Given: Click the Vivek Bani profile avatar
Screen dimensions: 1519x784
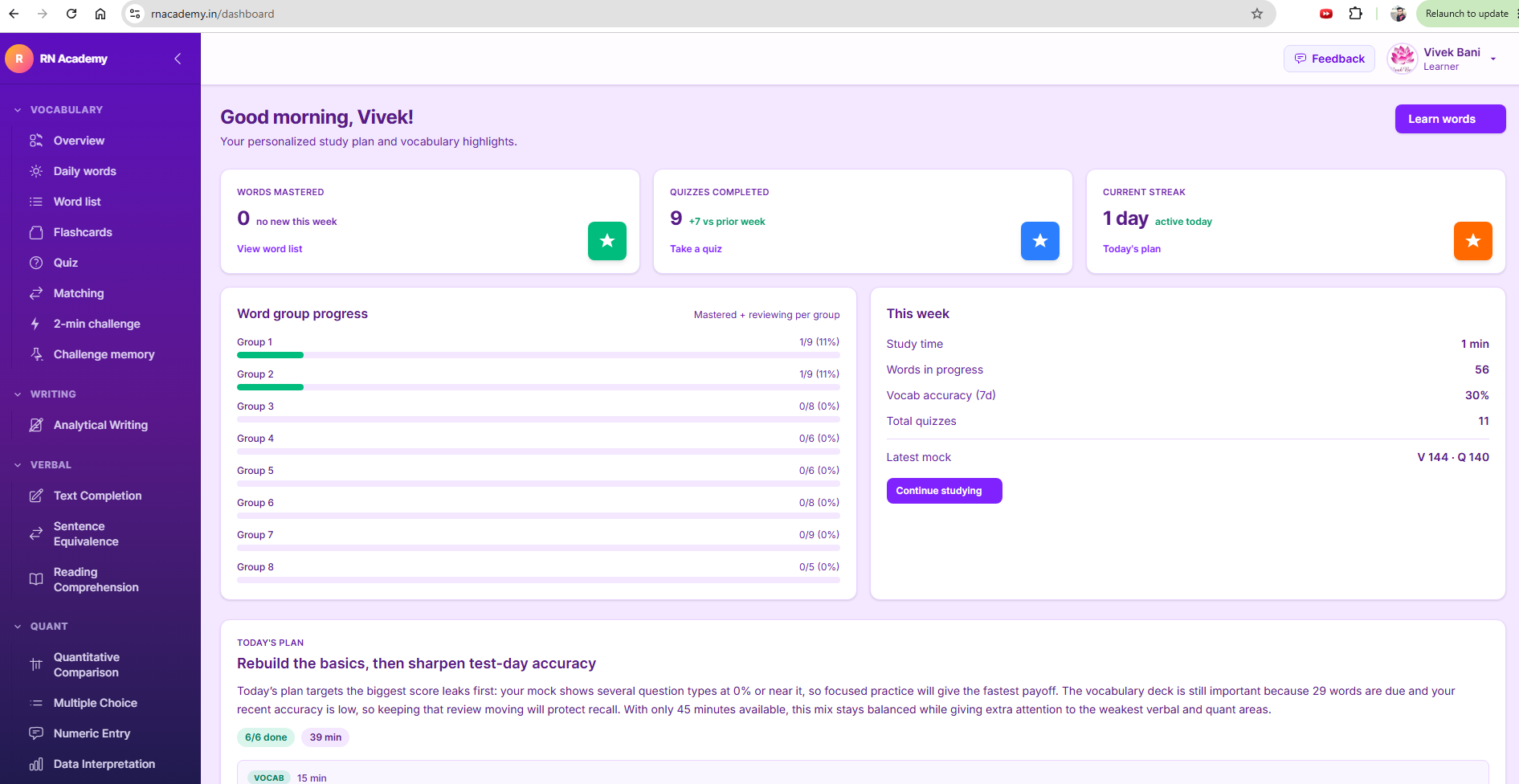Looking at the screenshot, I should click(x=1403, y=59).
